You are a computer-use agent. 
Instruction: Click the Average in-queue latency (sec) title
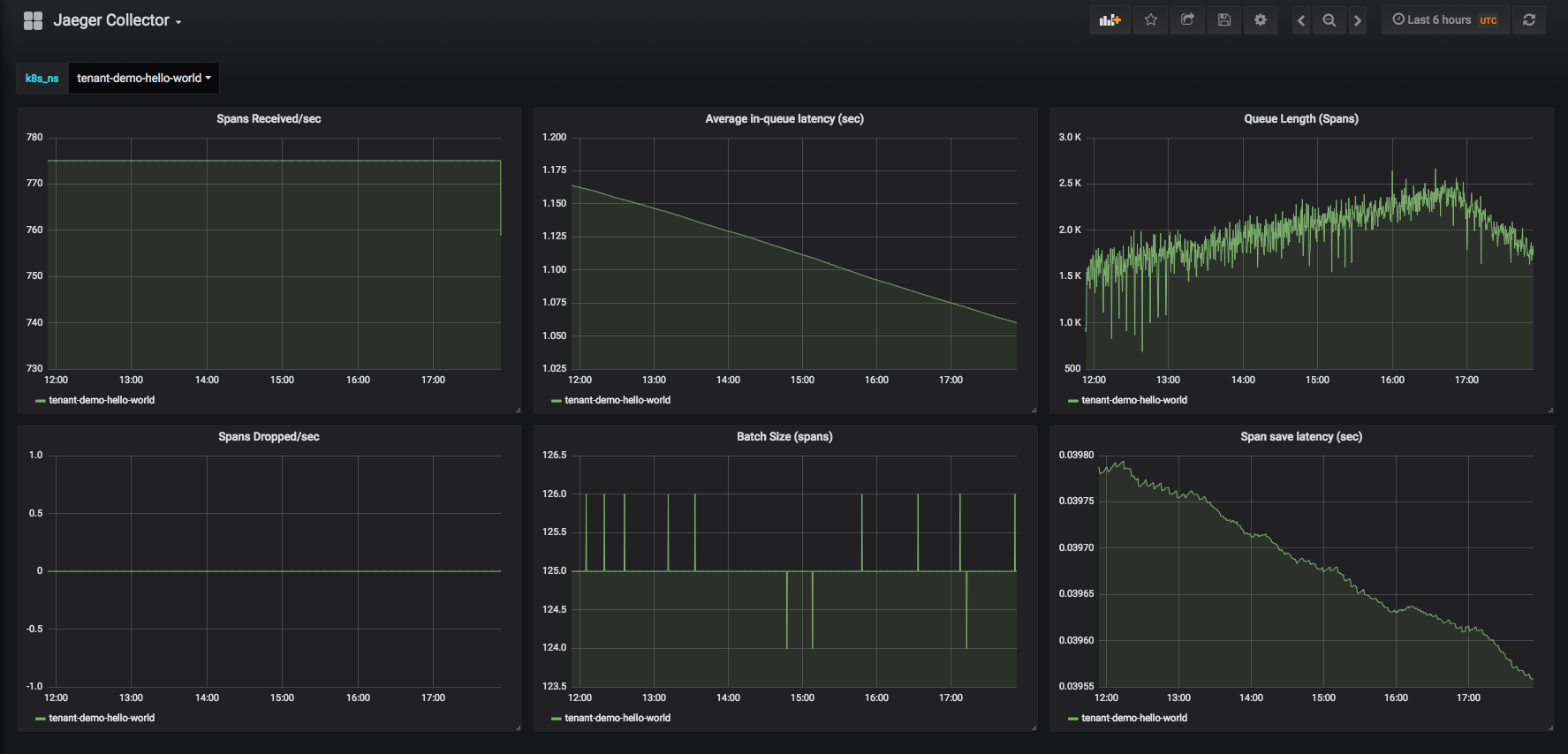point(784,119)
